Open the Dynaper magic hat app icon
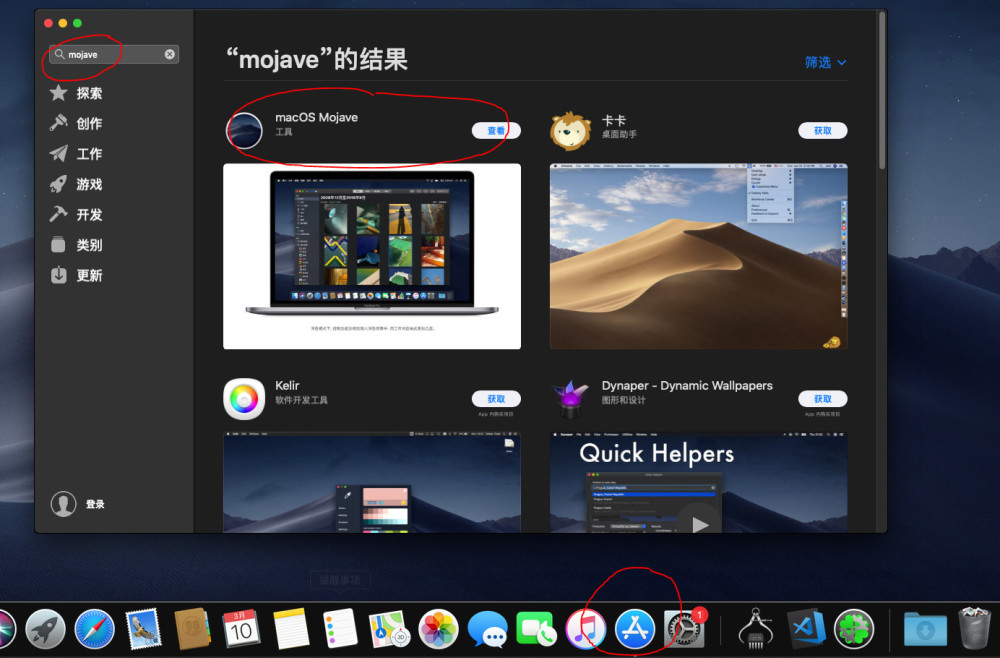Viewport: 1000px width, 658px height. [570, 399]
